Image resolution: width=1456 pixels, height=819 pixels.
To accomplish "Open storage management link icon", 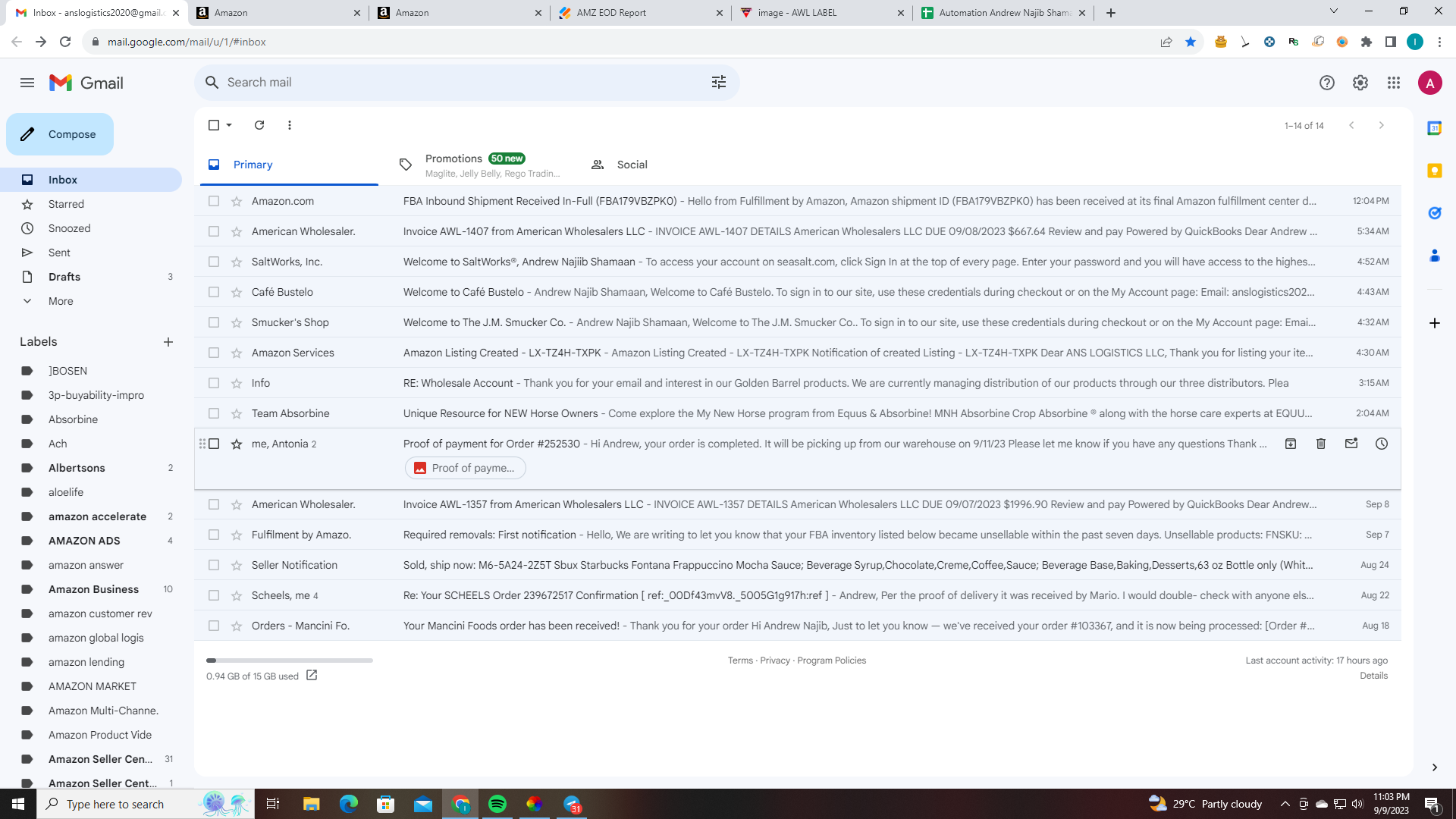I will pyautogui.click(x=312, y=676).
